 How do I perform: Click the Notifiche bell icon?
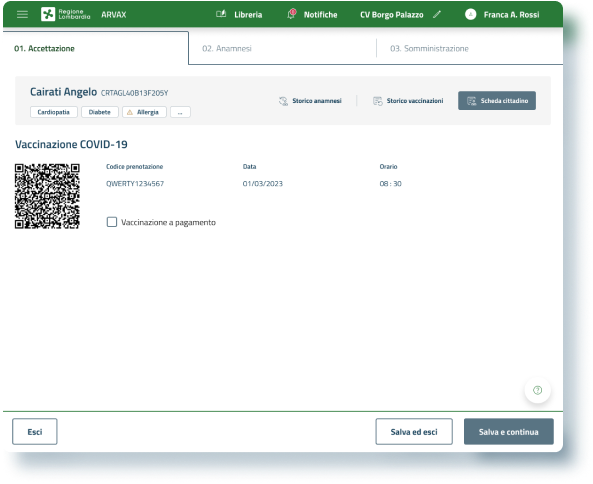291,14
